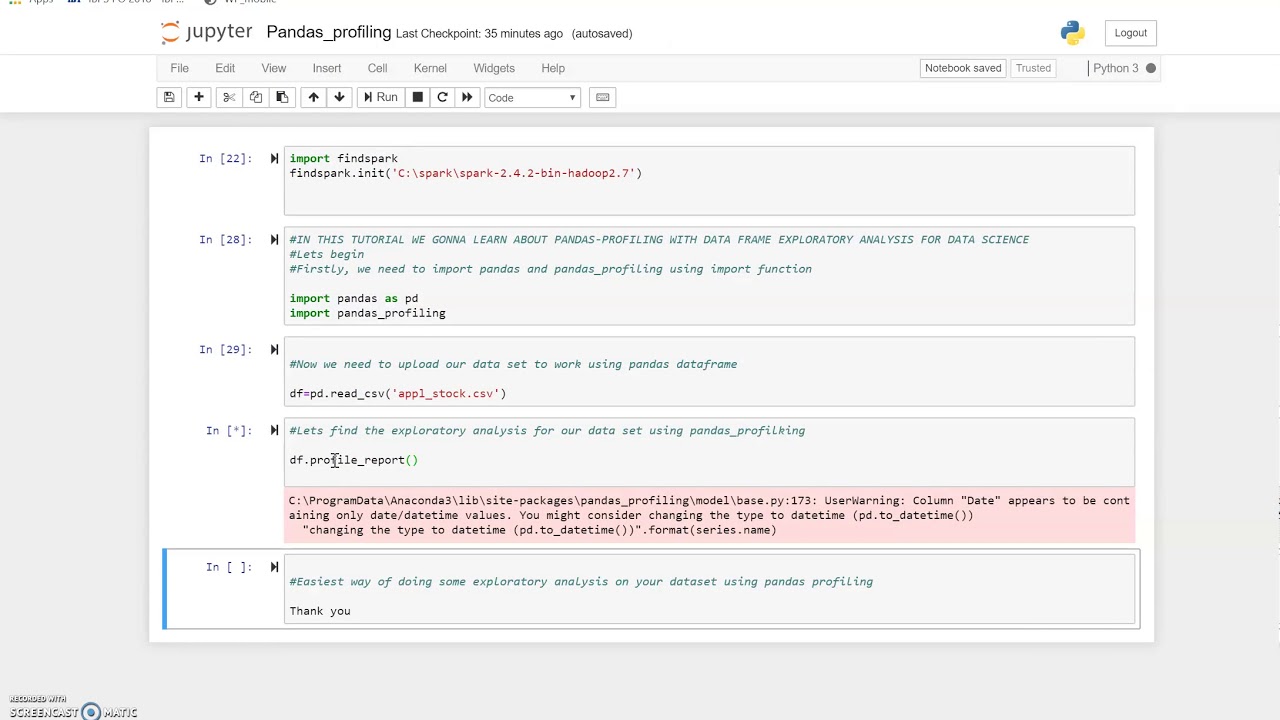Move selected cell down with the arrow
The image size is (1280, 720).
[339, 97]
